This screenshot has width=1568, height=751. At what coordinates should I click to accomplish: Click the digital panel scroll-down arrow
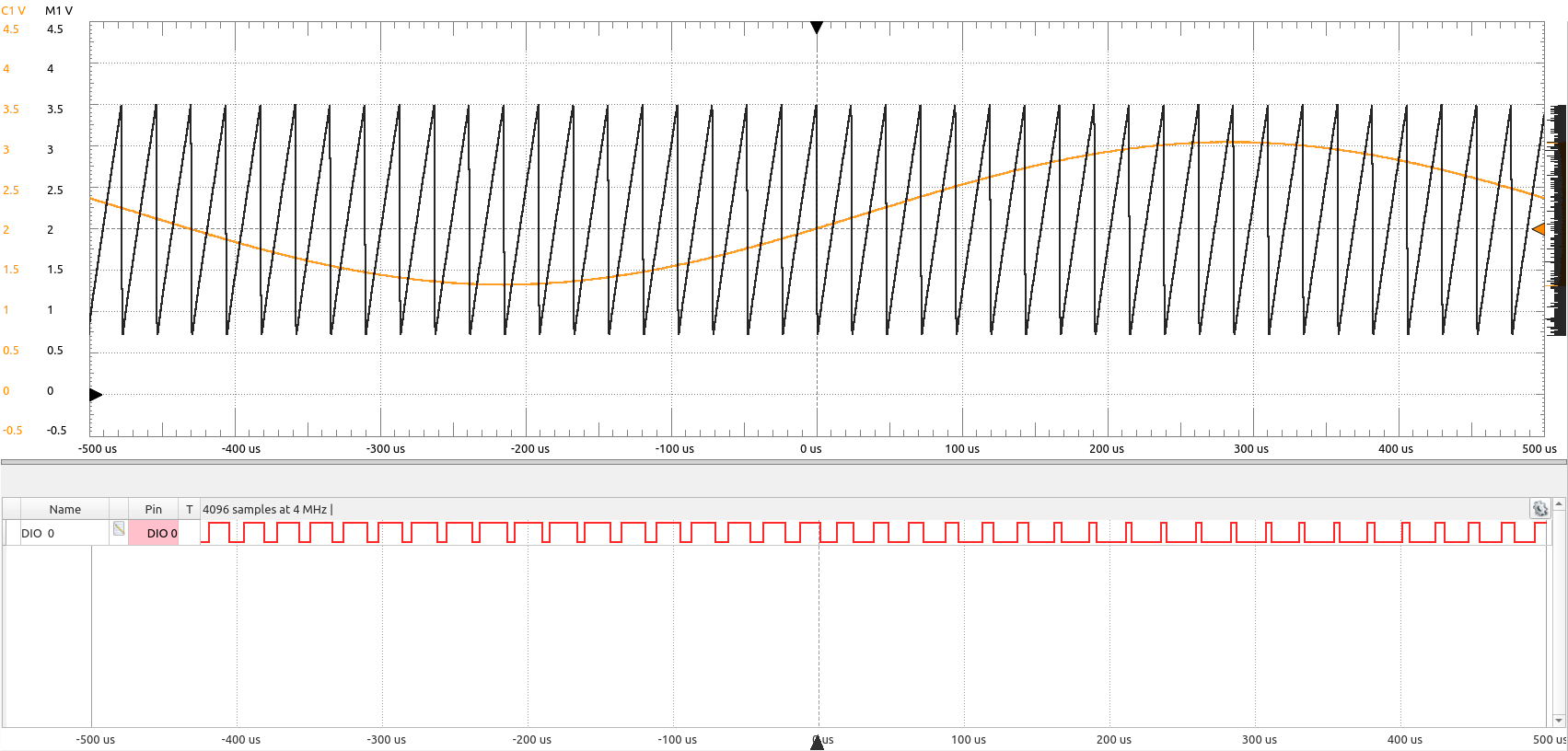point(1559,721)
